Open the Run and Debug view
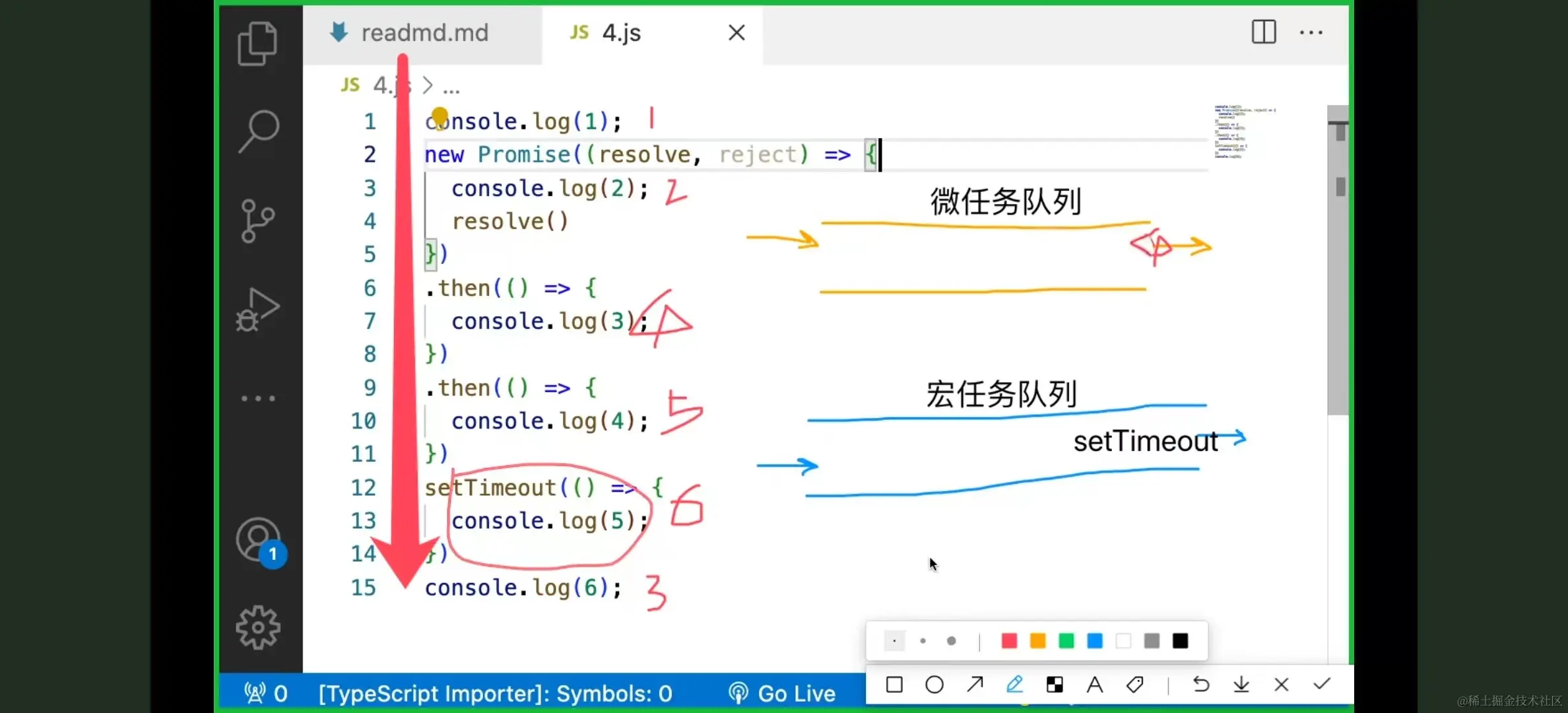This screenshot has width=1568, height=713. 257,309
